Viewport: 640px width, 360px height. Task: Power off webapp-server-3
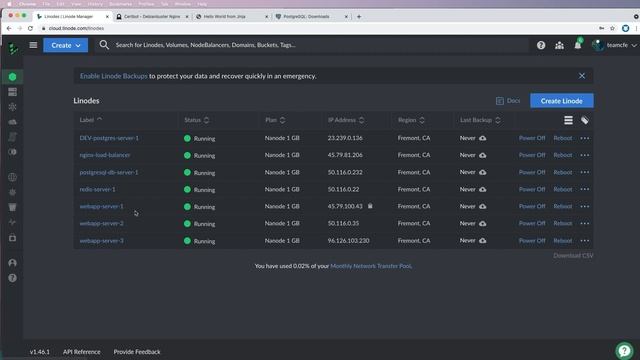tap(532, 241)
